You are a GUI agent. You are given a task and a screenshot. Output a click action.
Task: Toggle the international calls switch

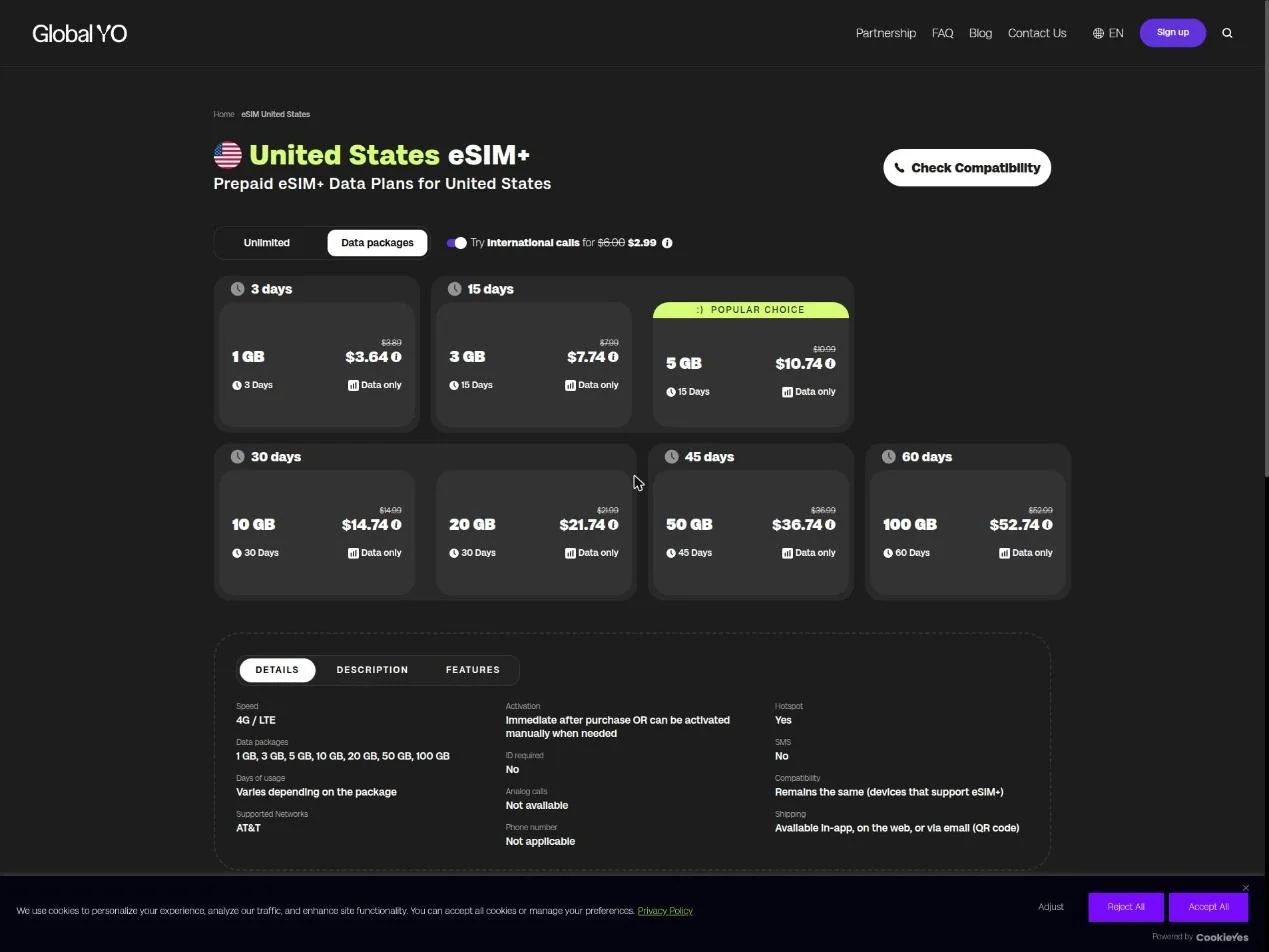[456, 243]
